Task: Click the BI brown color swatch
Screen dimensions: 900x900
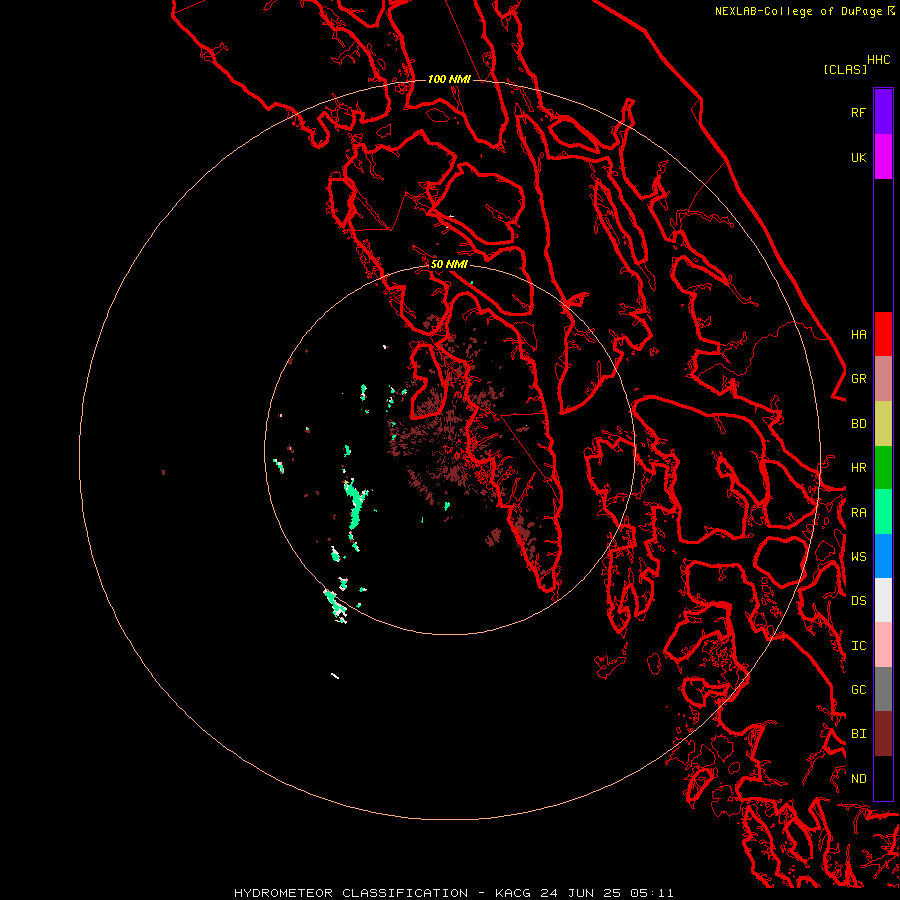Action: click(x=883, y=734)
